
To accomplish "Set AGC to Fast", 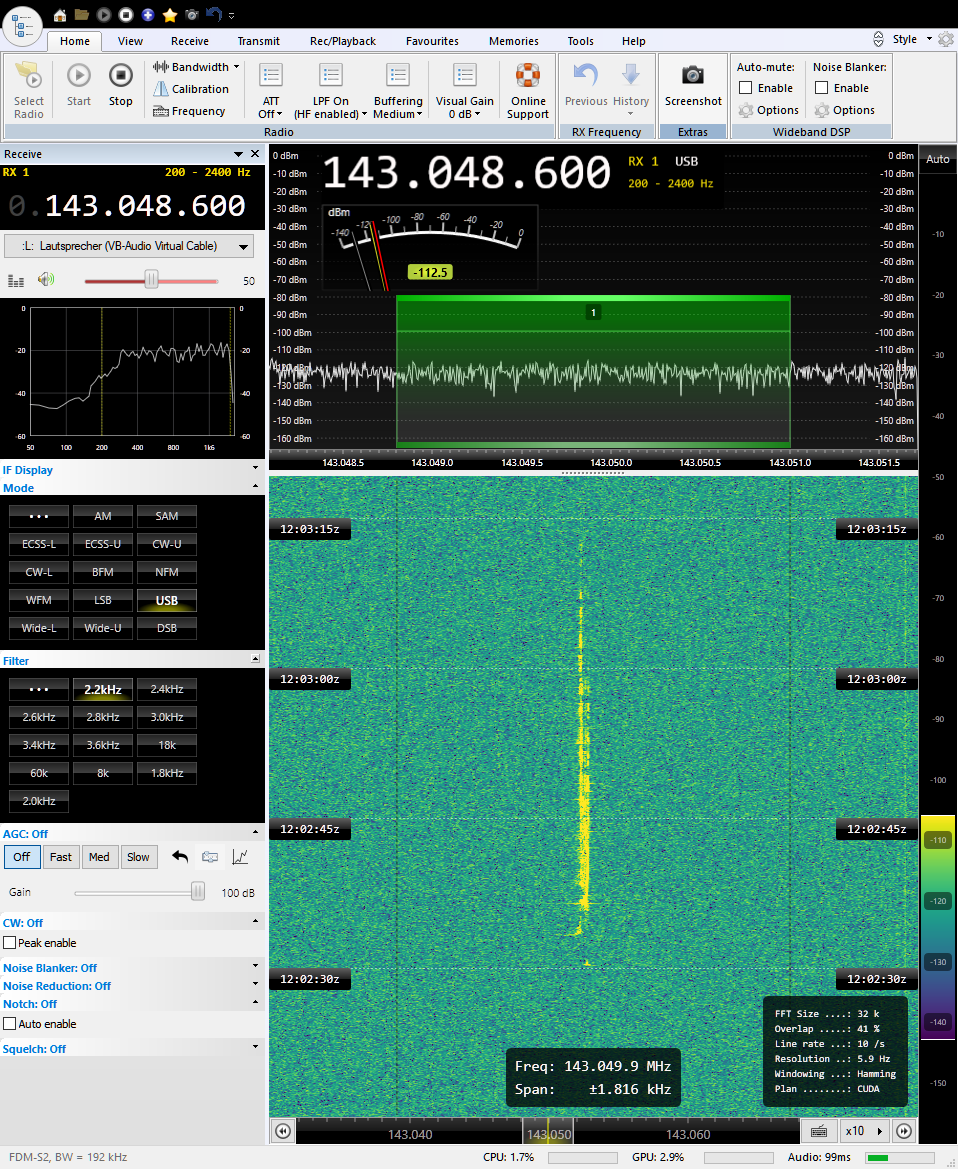I will coord(60,857).
